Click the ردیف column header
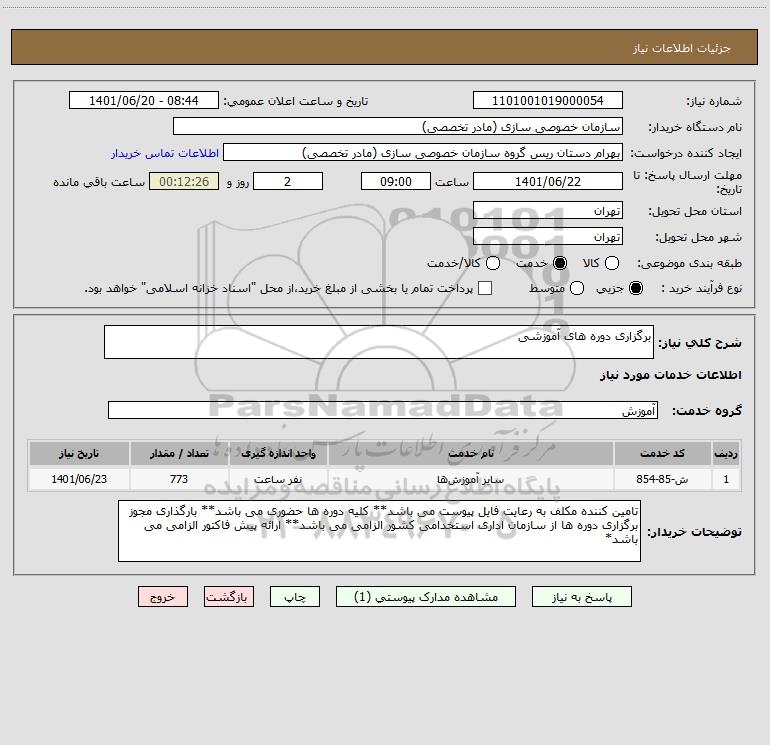 pos(726,453)
